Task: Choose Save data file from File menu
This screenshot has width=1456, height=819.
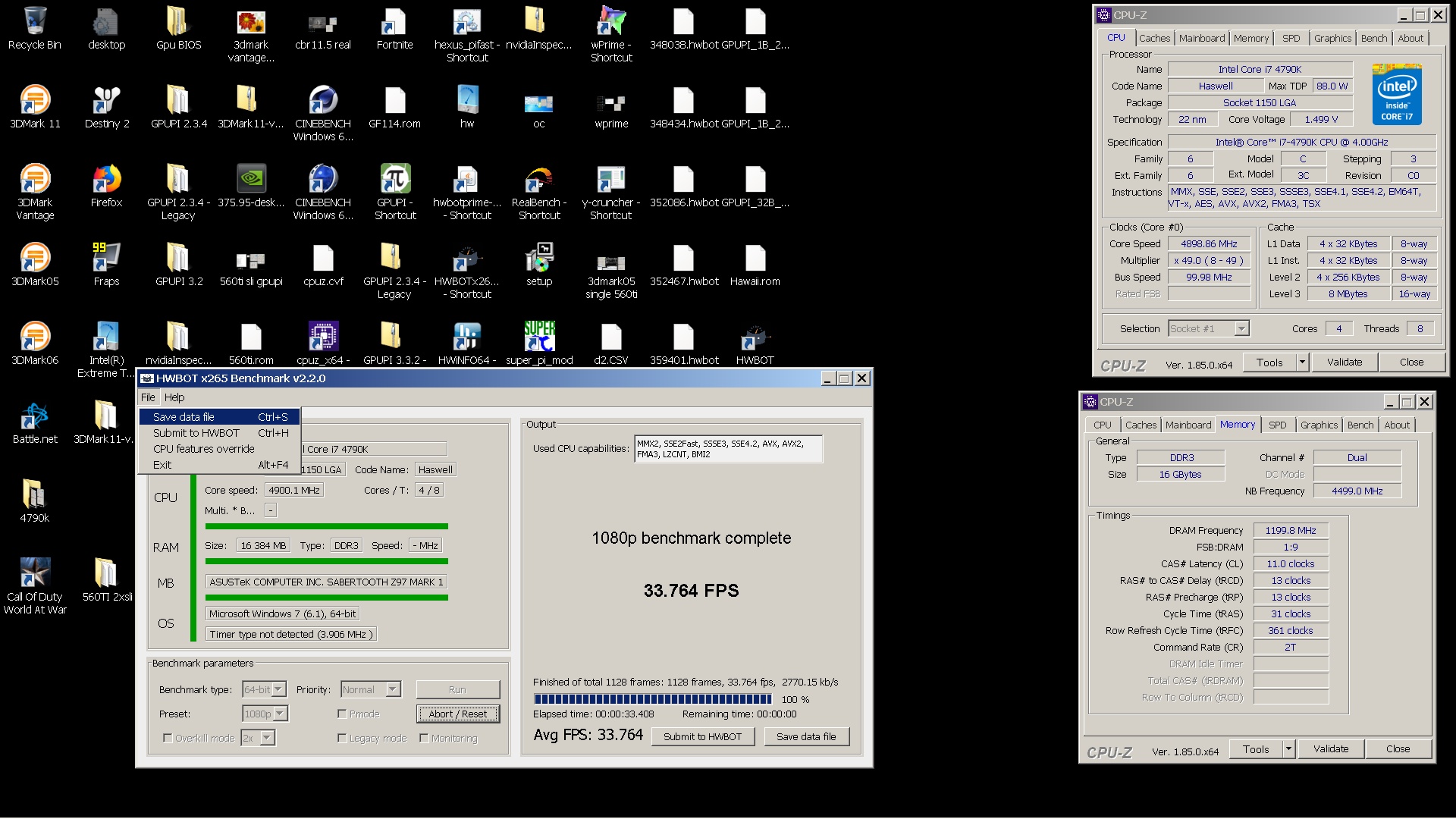Action: (220, 417)
